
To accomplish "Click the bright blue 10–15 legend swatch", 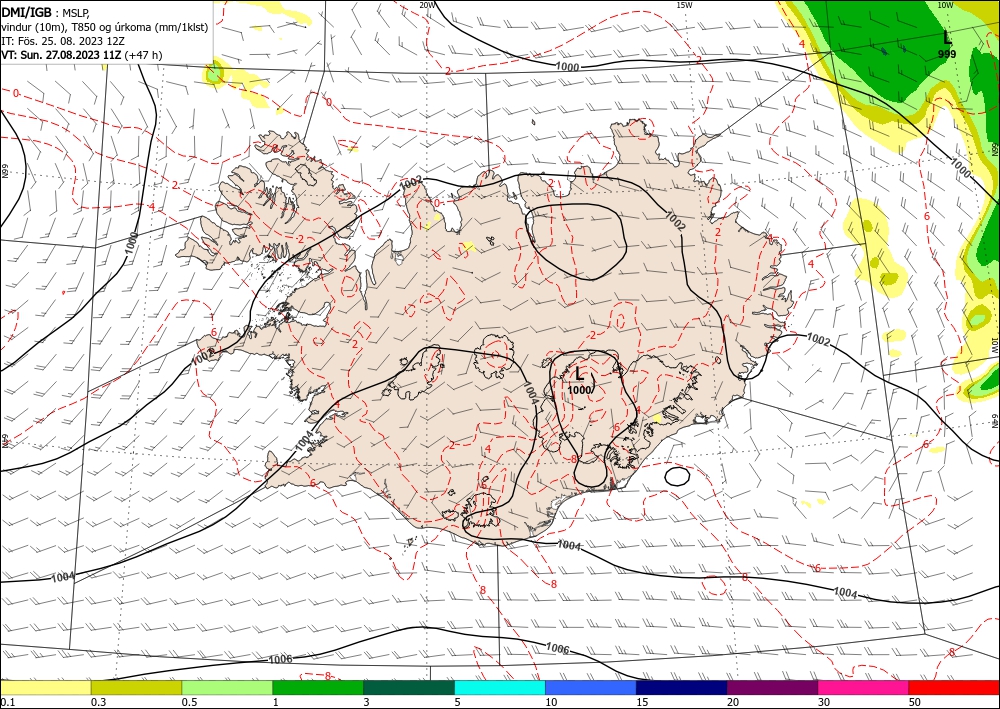I will click(591, 687).
